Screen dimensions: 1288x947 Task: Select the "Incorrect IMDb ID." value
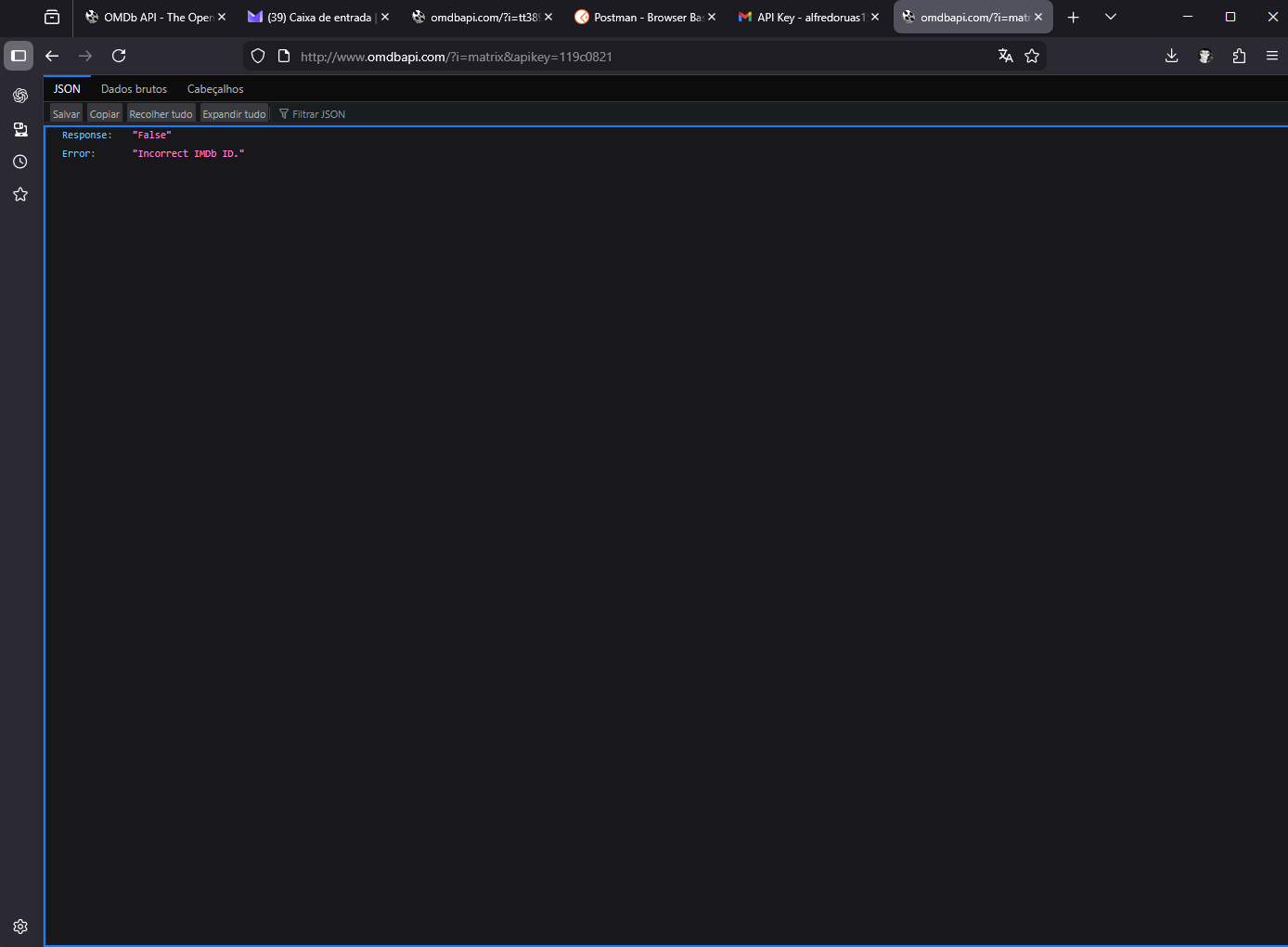click(x=188, y=154)
